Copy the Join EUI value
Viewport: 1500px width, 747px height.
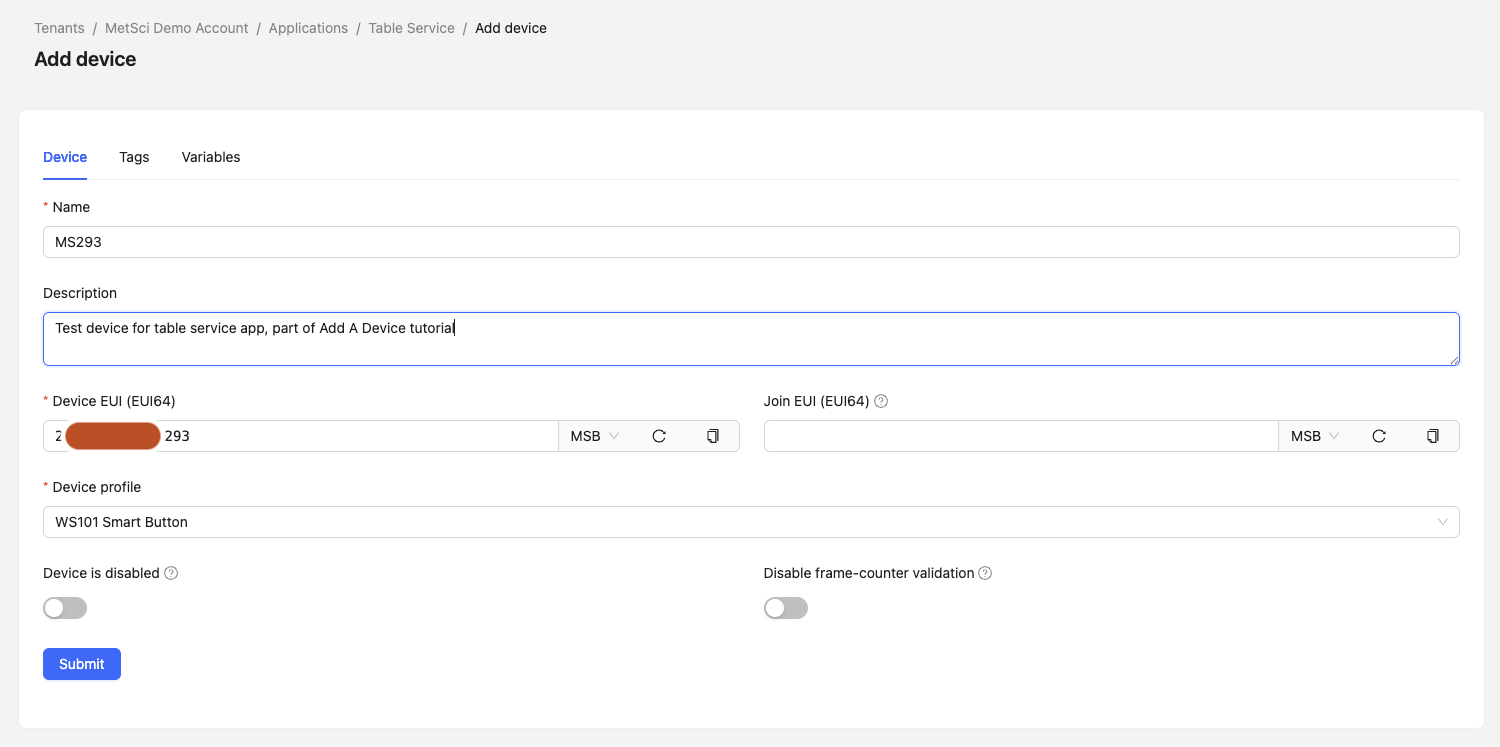click(1432, 435)
